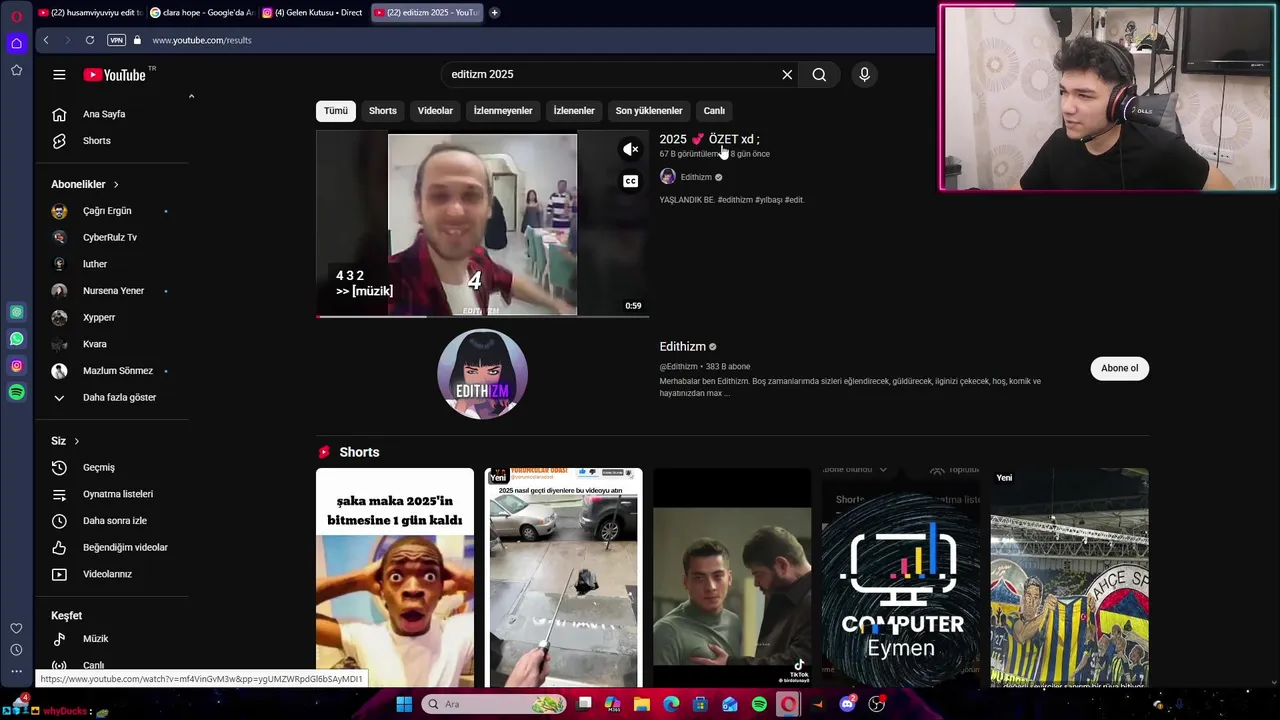Start voice search with the microphone
The width and height of the screenshot is (1280, 720).
pos(865,75)
